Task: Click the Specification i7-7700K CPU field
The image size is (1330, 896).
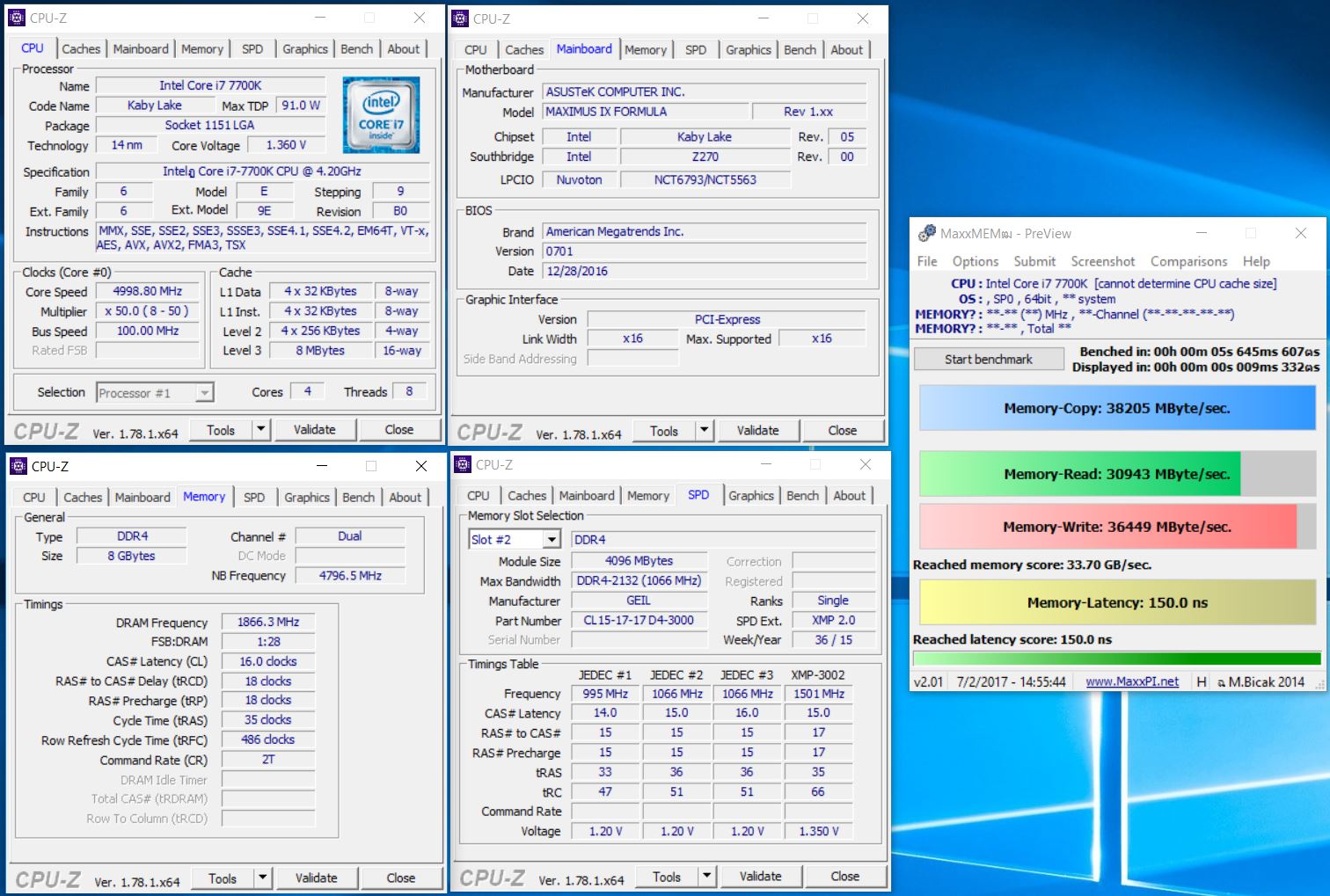Action: tap(262, 171)
